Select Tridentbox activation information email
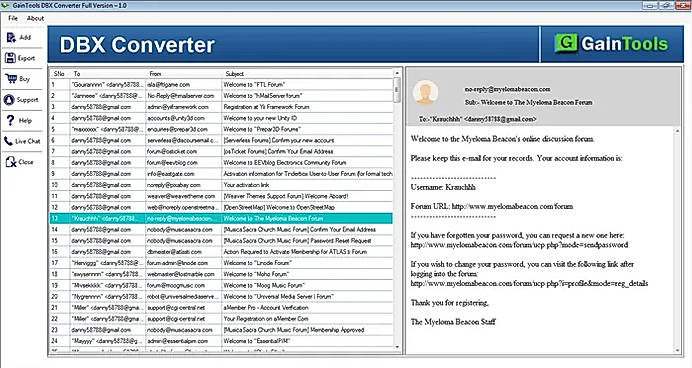The width and height of the screenshot is (692, 368). pos(221,173)
